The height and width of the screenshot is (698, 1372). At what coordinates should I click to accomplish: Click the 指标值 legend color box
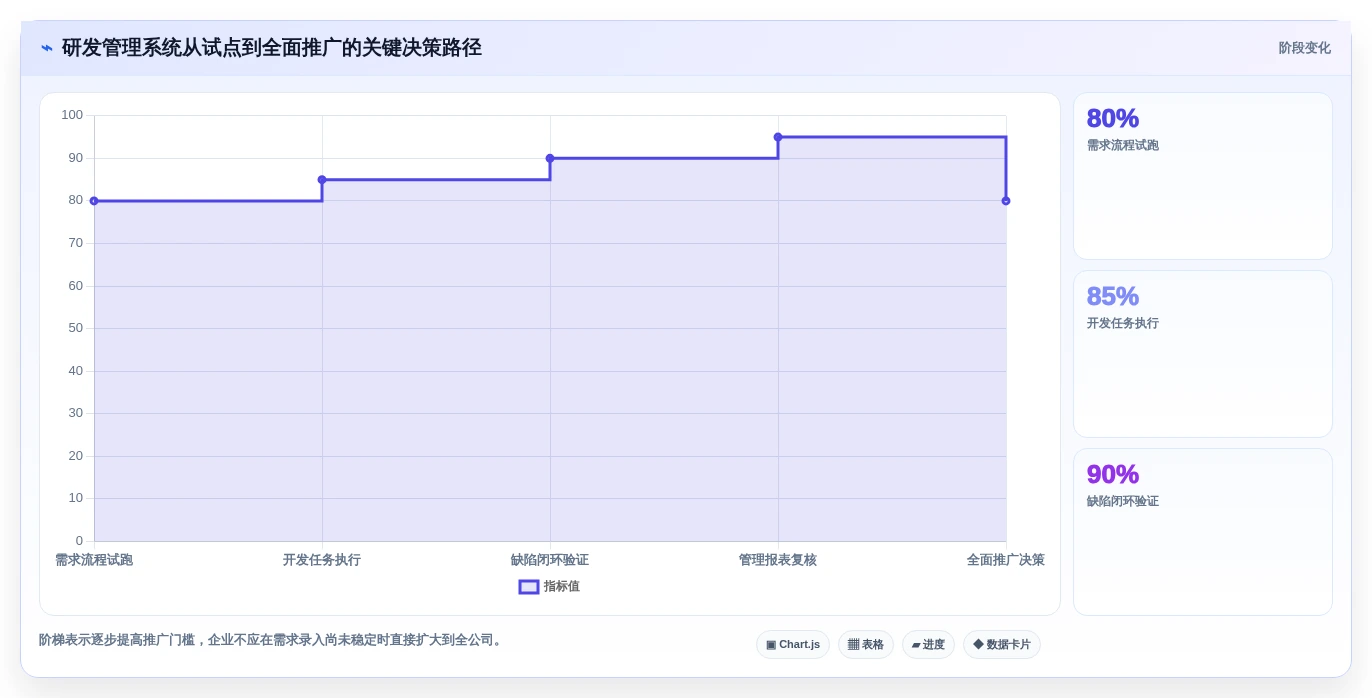coord(529,587)
